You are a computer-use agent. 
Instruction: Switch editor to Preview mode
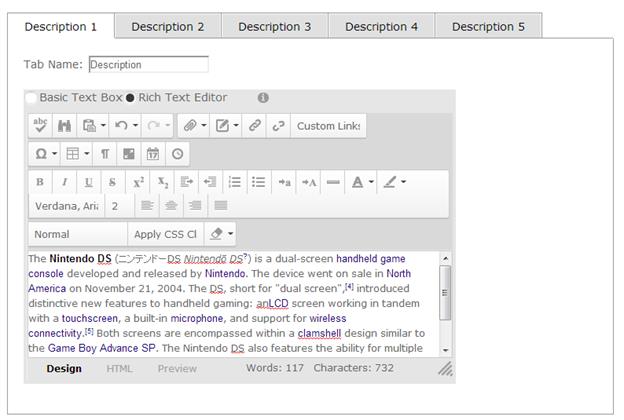[x=177, y=369]
